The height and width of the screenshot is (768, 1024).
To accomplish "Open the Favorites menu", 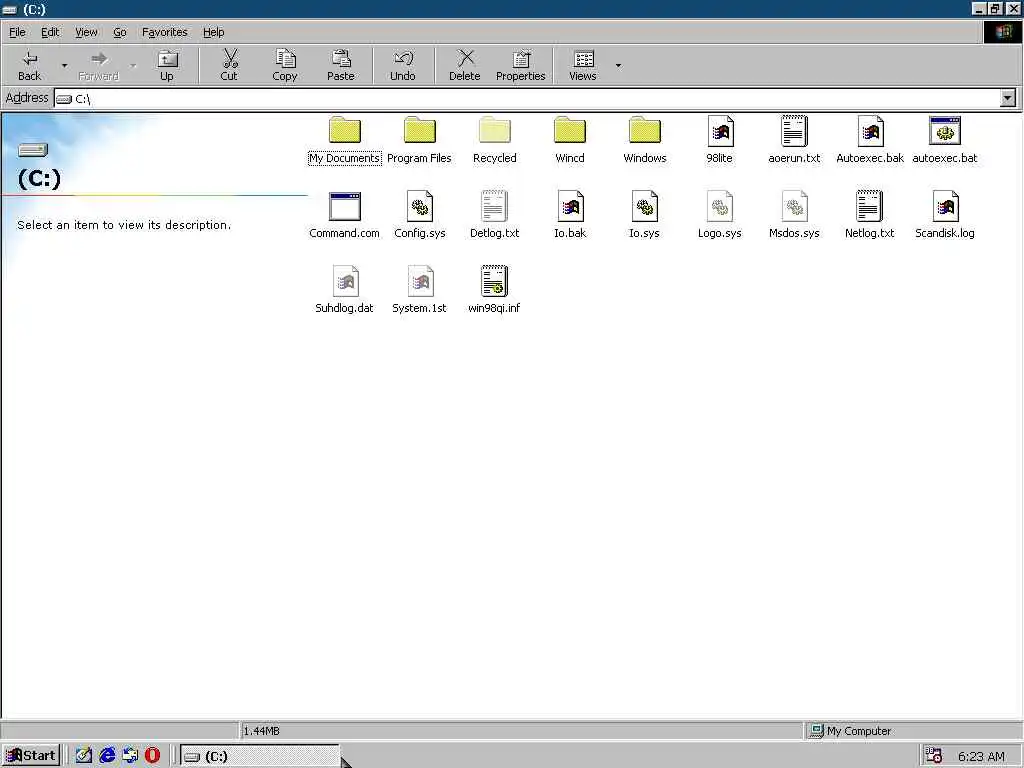I will coord(165,32).
